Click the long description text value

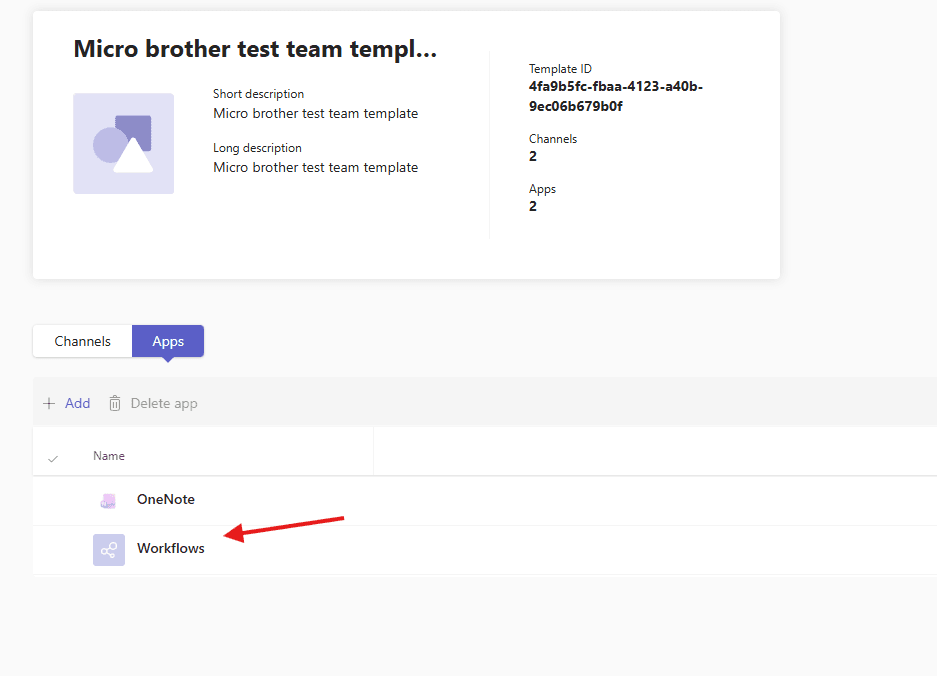pyautogui.click(x=315, y=168)
